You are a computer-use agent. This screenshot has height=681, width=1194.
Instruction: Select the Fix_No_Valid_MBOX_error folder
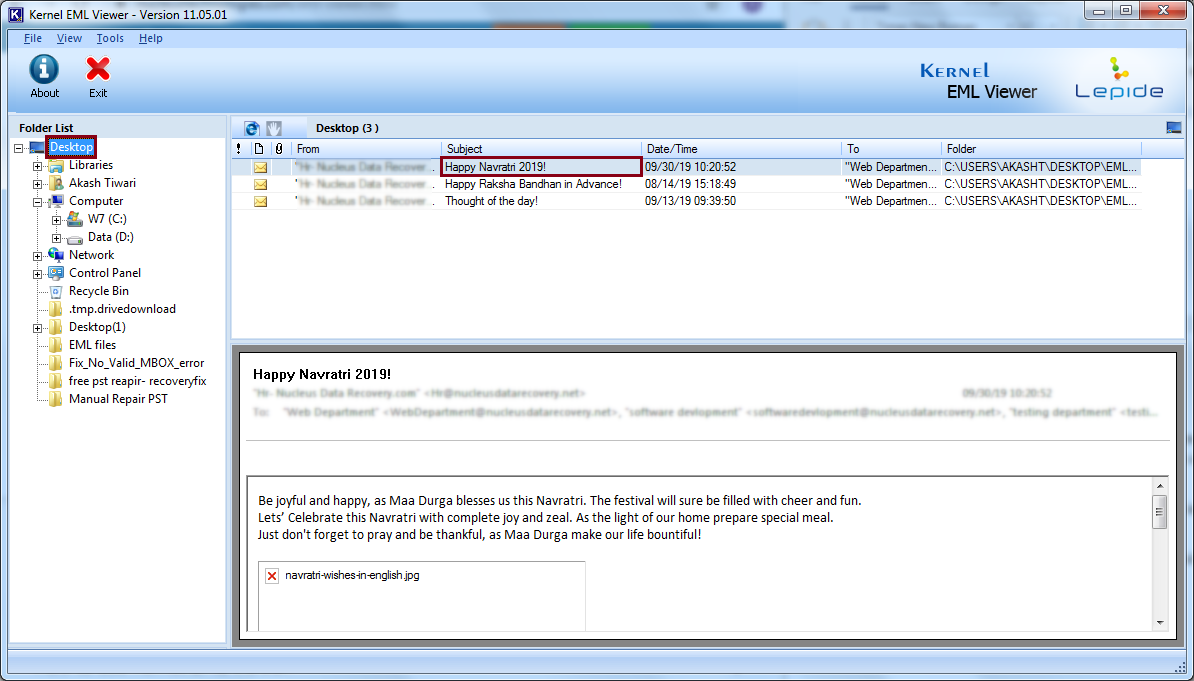(x=136, y=363)
